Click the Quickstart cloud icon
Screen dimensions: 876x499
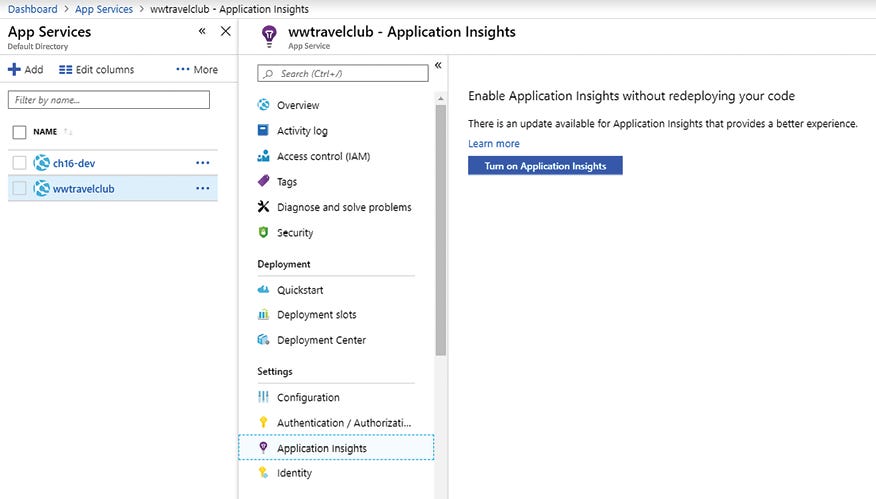263,289
